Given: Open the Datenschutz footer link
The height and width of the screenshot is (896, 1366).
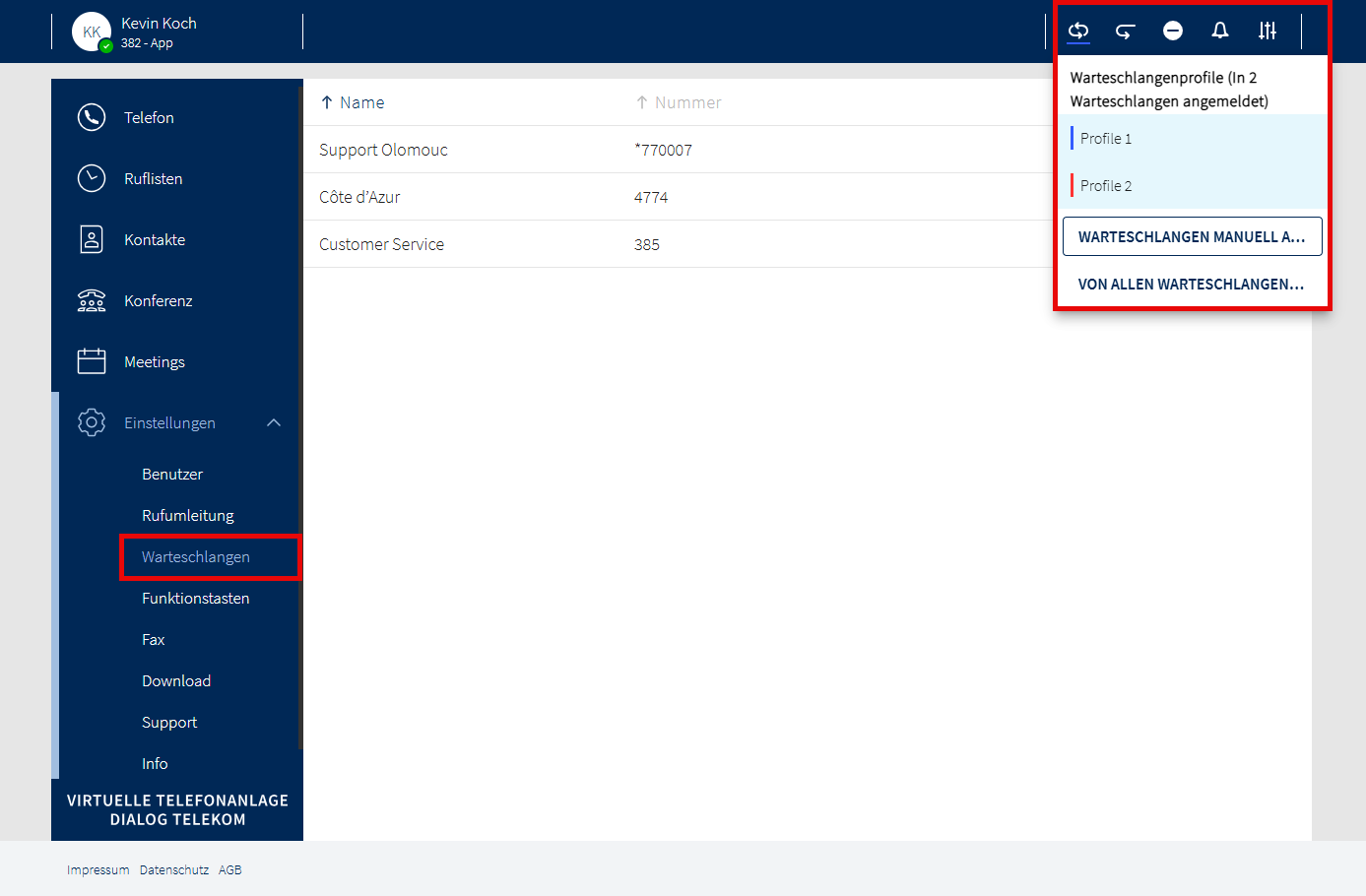Looking at the screenshot, I should click(174, 870).
